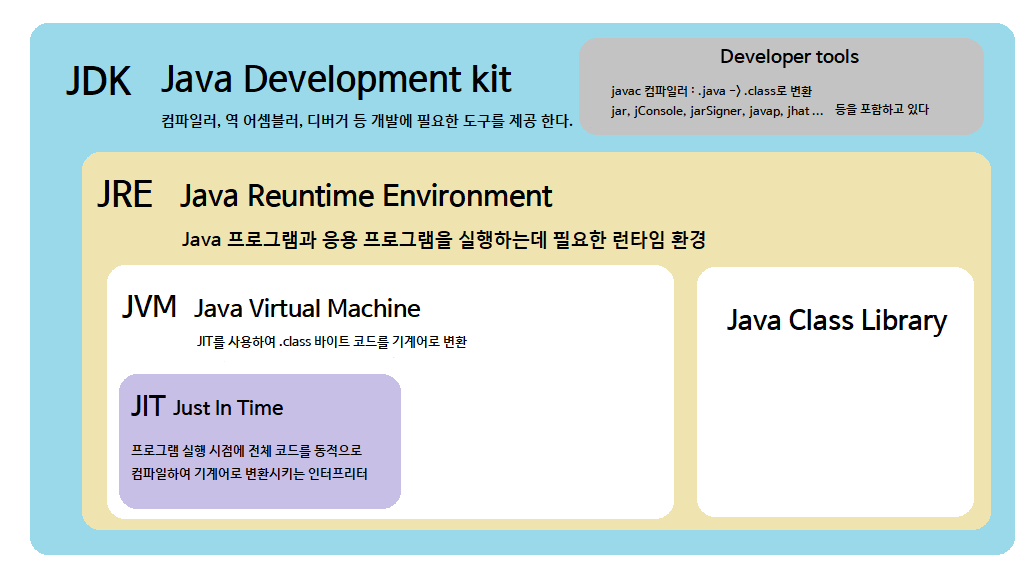Click the "JIT" abbreviation in the purple box
Viewport: 1033px width, 572px height.
pyautogui.click(x=148, y=407)
